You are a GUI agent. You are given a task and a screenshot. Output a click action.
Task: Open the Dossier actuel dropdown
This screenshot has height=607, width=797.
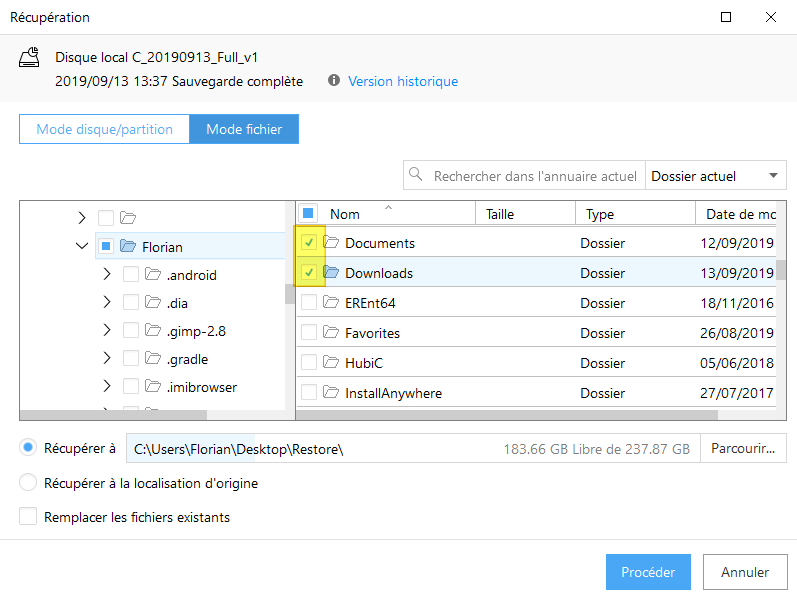[x=715, y=176]
